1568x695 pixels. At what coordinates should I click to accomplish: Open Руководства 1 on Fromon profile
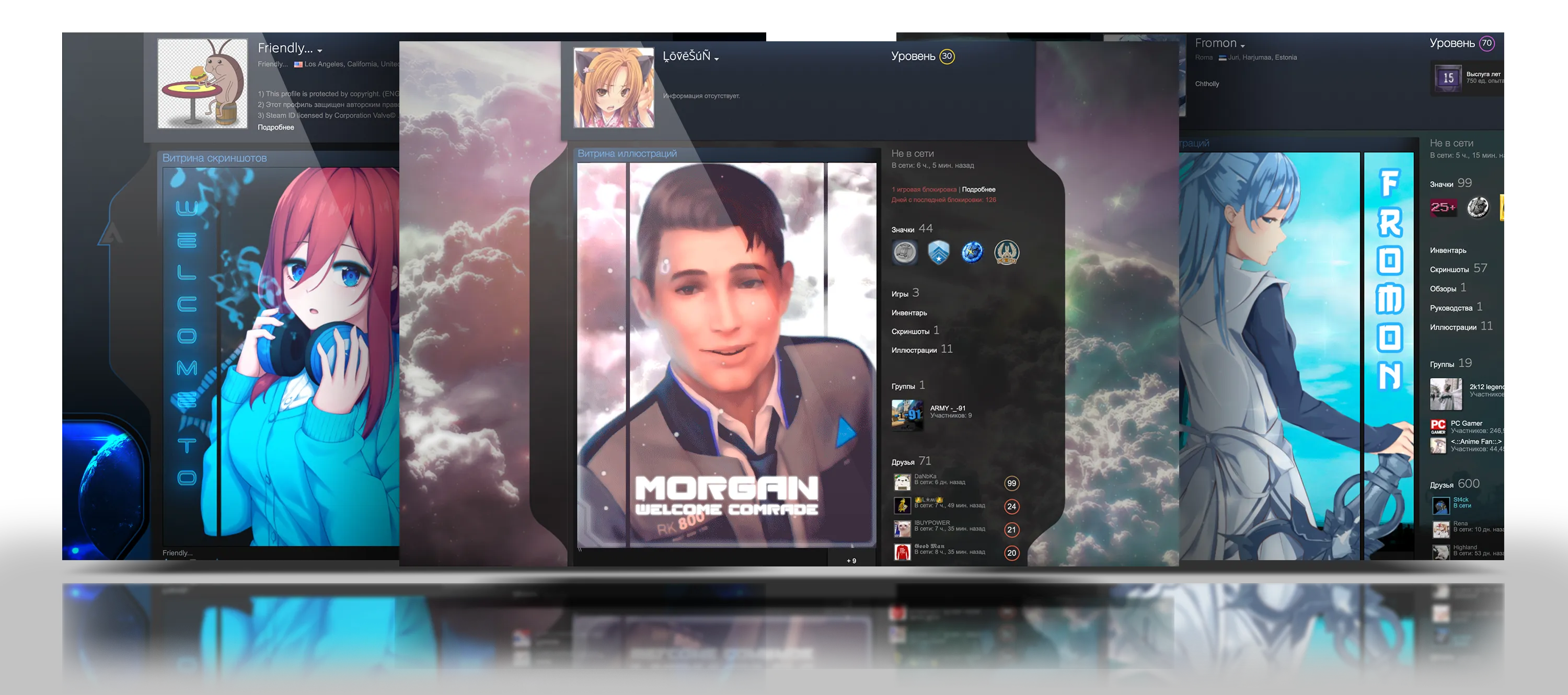(1456, 307)
